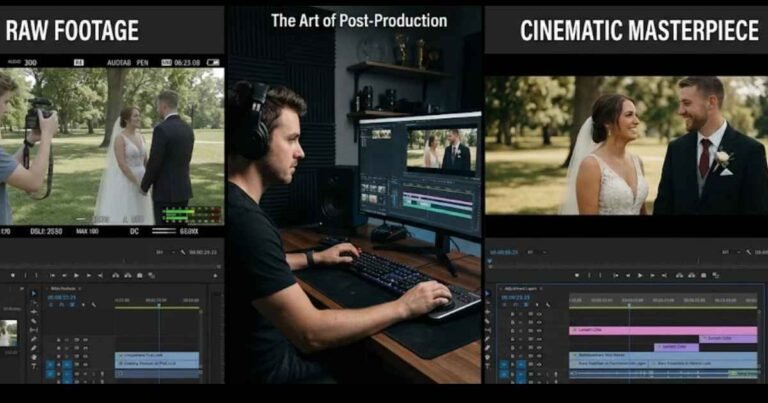This screenshot has width=768, height=403.
Task: Click Mark In in the Cinematic Masterpiece monitor
Action: 589,276
